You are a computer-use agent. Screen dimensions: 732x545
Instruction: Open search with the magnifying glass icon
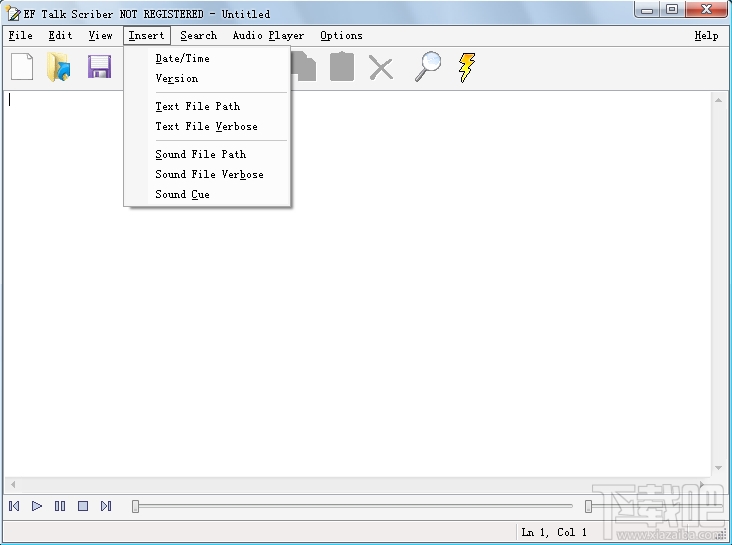coord(428,67)
